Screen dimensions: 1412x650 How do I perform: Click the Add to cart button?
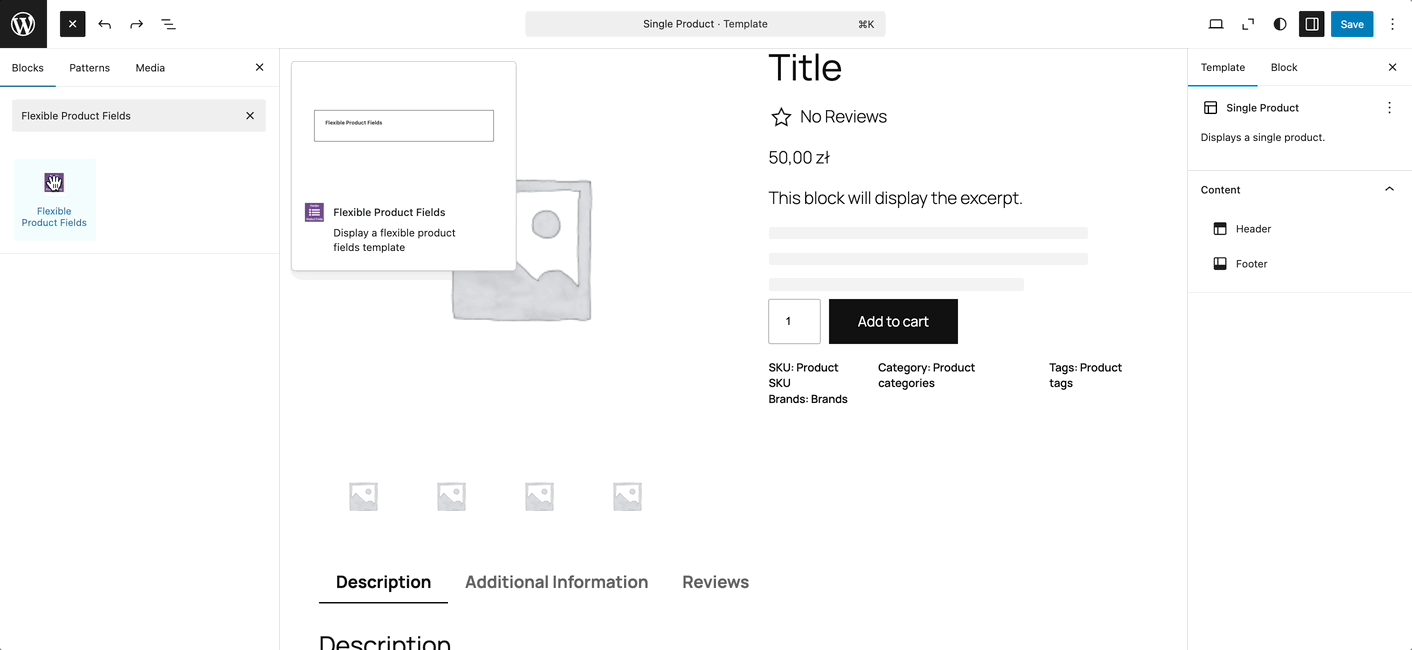892,321
